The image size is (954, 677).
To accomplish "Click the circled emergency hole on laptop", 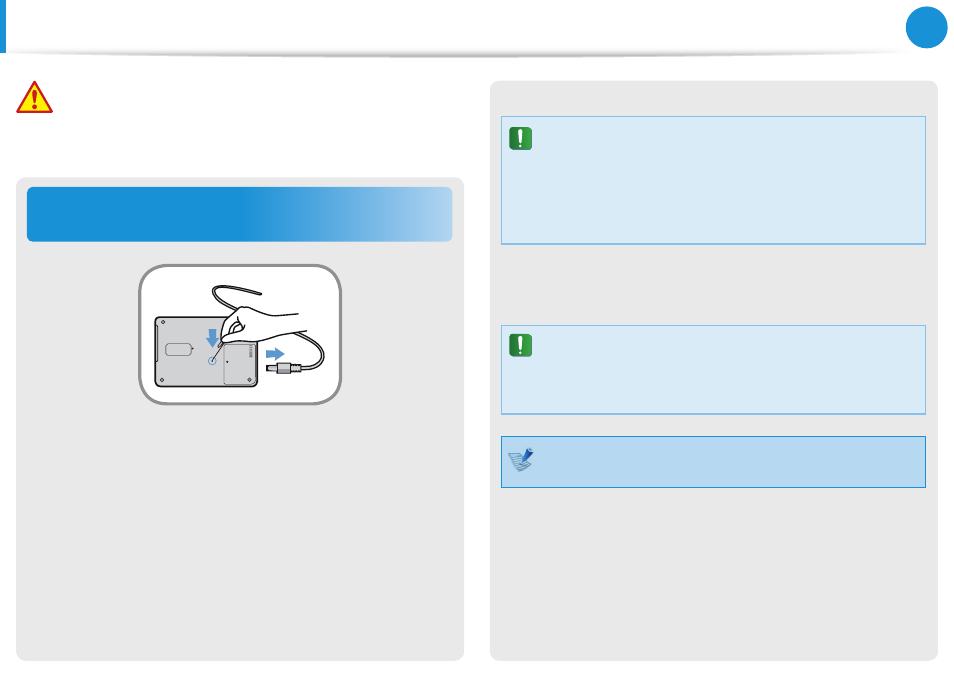I will [x=212, y=361].
